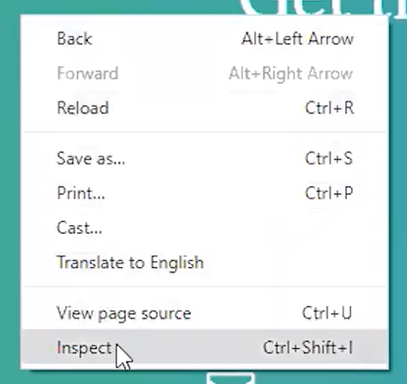The height and width of the screenshot is (384, 407).
Task: Click the Ctrl+Shift+I shortcut label
Action: coord(308,348)
